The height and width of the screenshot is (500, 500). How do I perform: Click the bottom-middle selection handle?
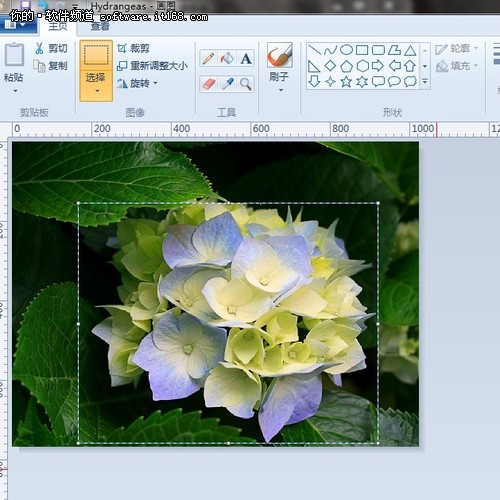coord(228,443)
